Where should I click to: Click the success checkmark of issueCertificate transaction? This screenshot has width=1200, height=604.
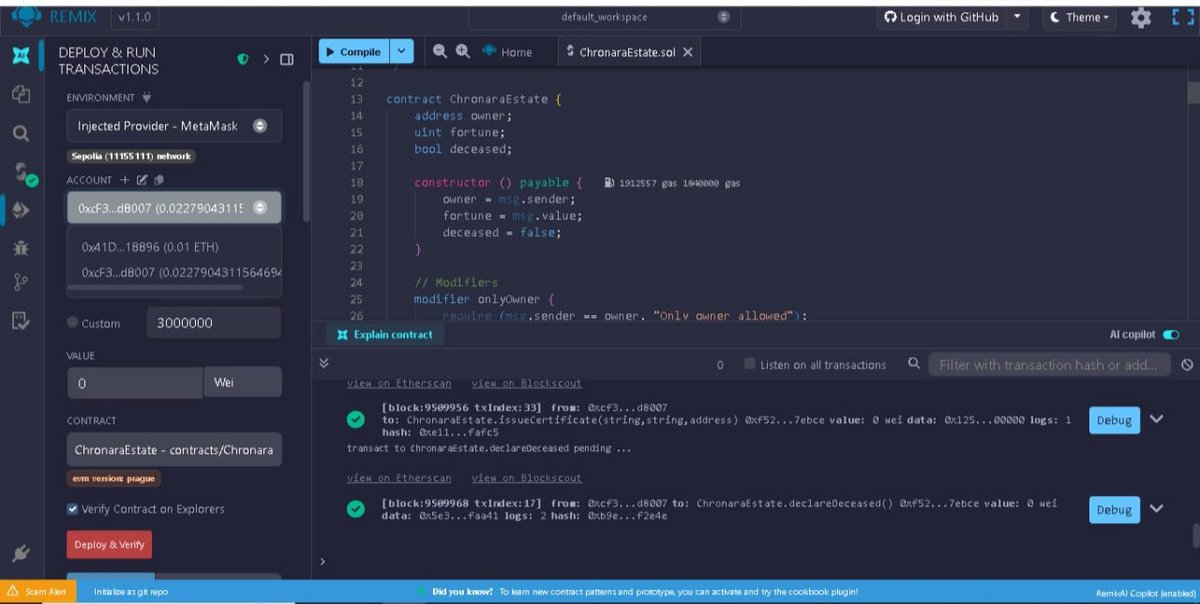(x=355, y=420)
